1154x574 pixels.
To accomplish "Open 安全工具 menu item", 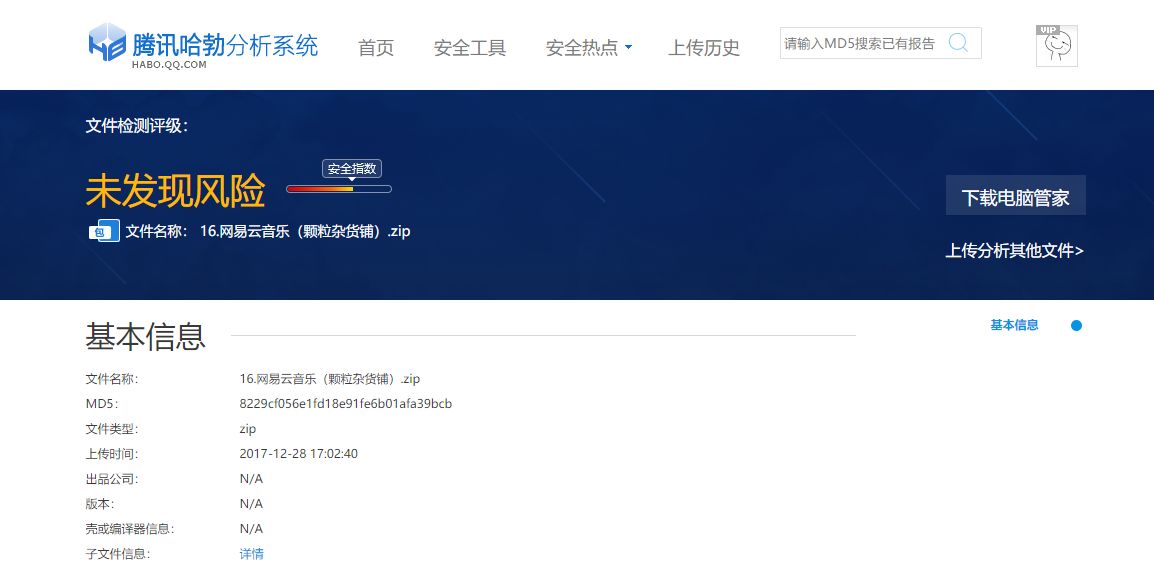I will 470,48.
